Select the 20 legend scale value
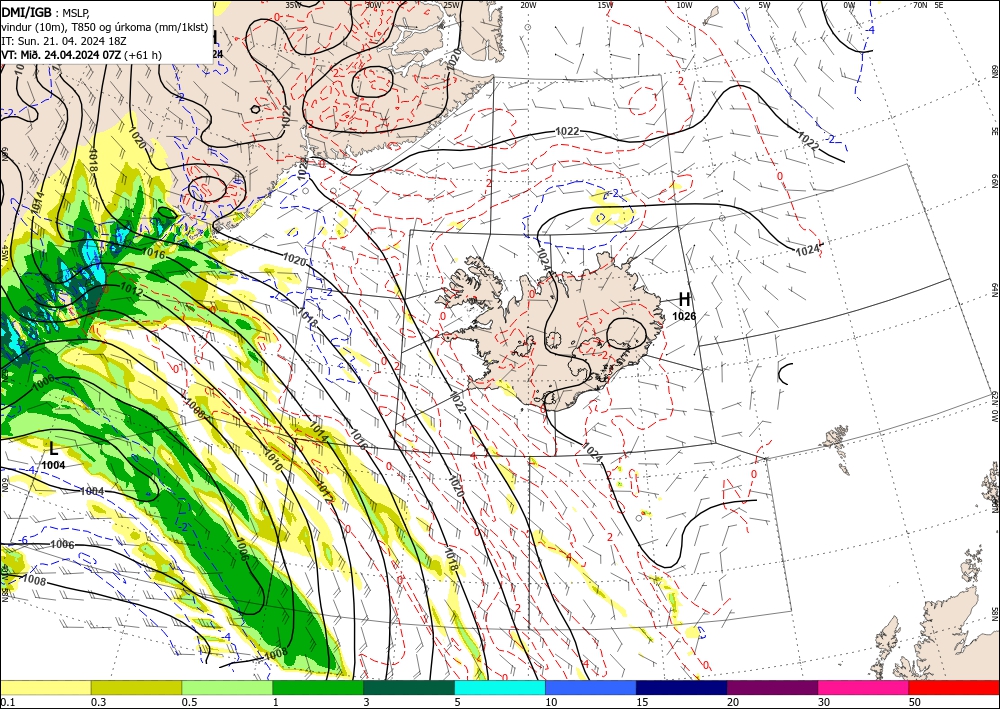The height and width of the screenshot is (709, 1000). coord(733,702)
